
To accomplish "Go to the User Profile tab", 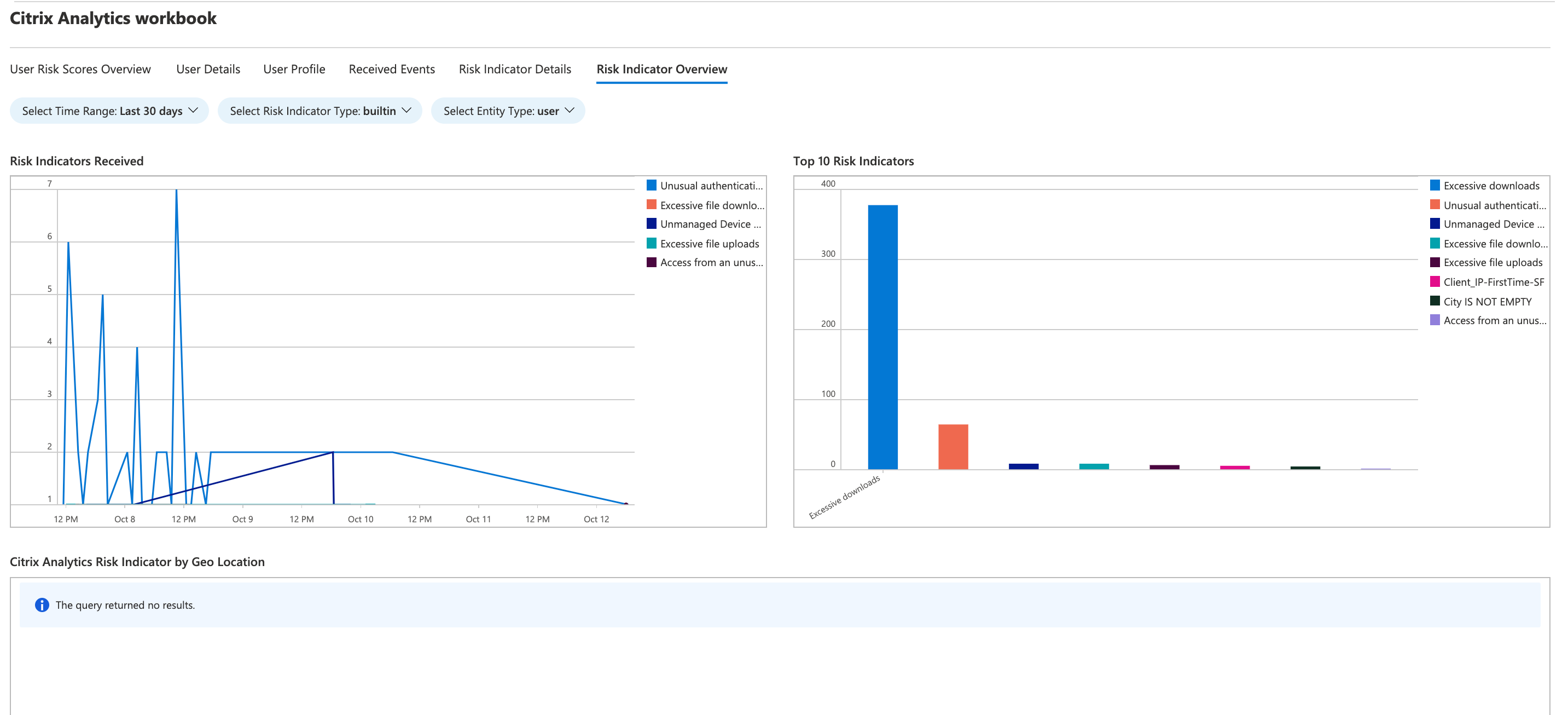I will (x=294, y=70).
